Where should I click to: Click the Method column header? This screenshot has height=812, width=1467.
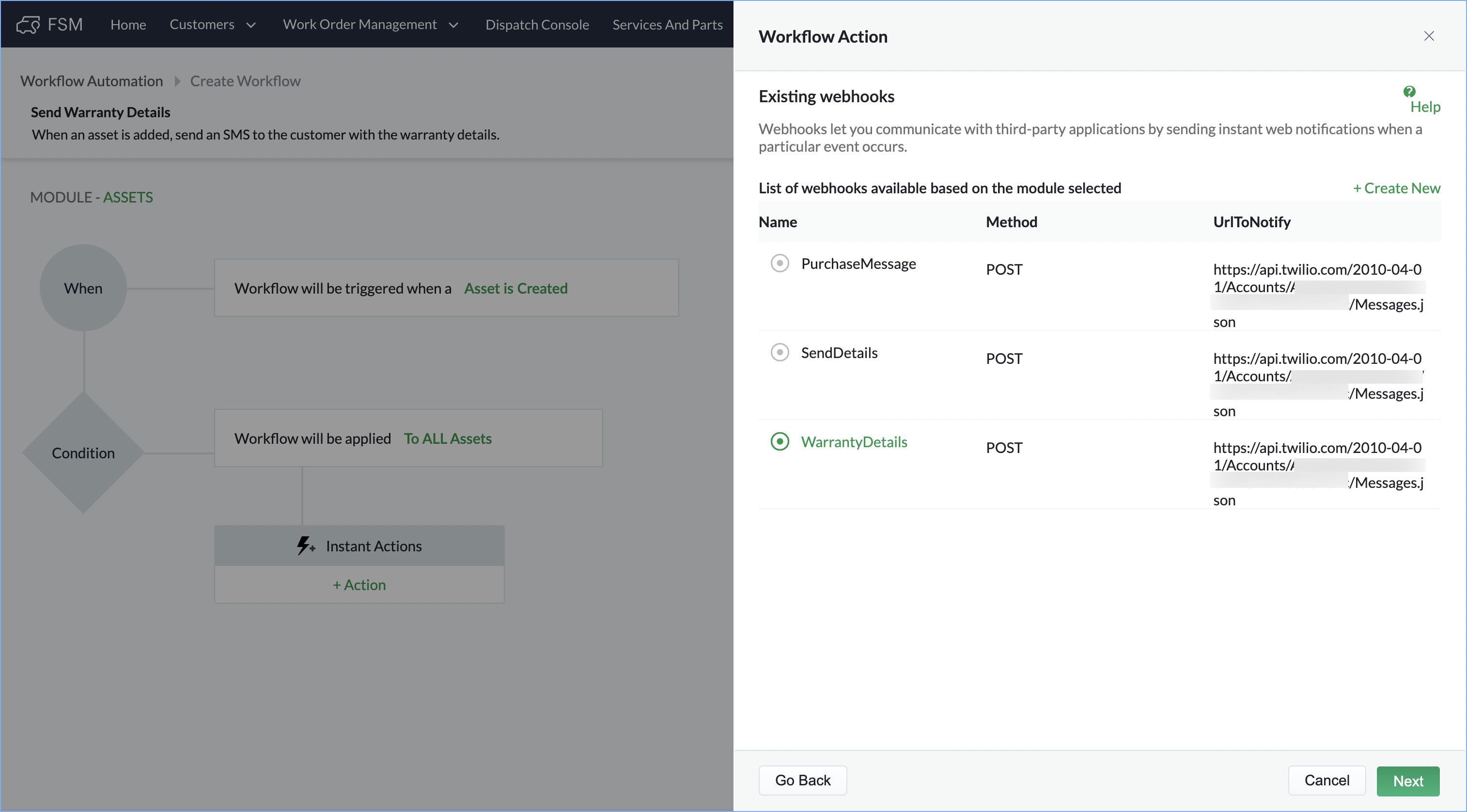pos(1012,221)
